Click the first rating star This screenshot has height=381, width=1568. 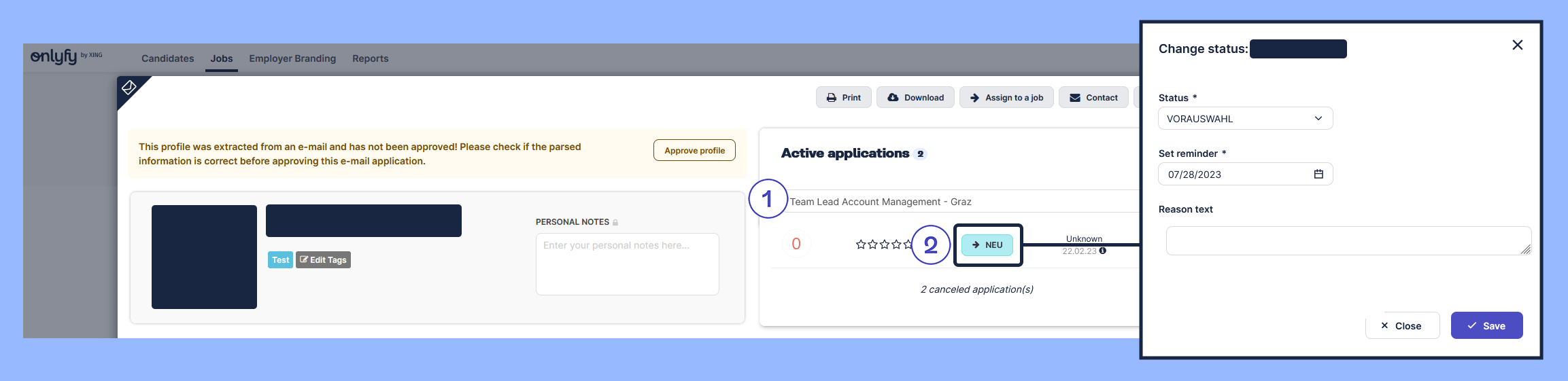[861, 244]
